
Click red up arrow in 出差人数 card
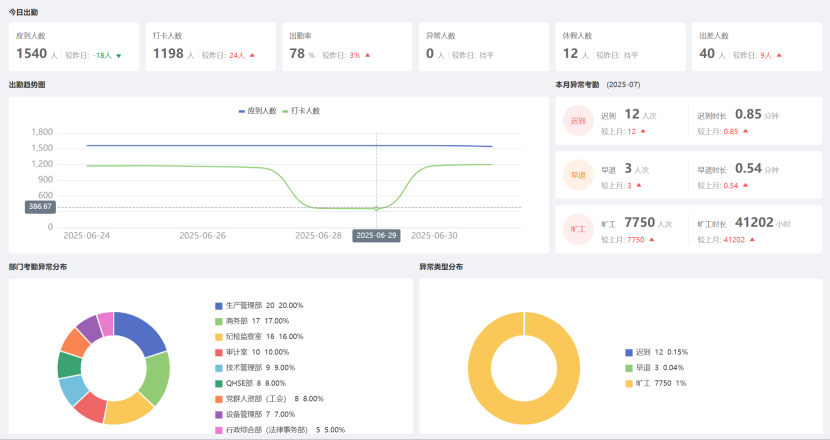tap(779, 55)
